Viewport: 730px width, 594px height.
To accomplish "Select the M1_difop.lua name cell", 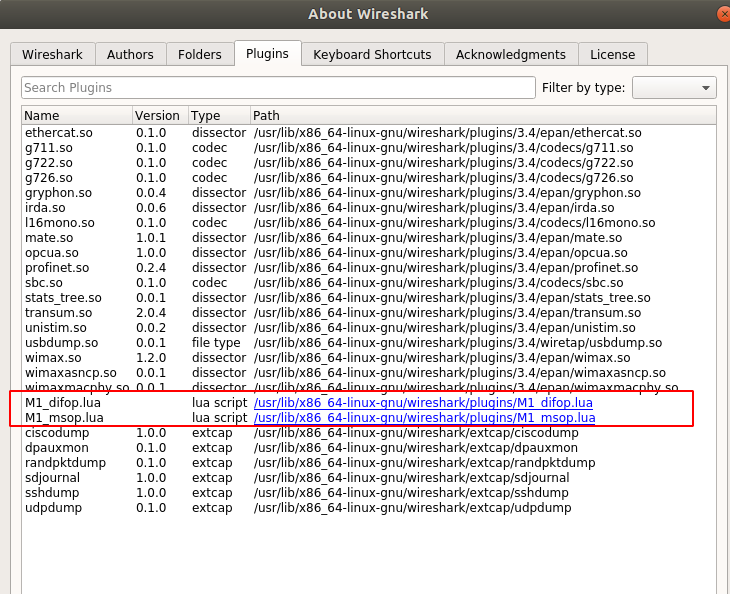I will pyautogui.click(x=63, y=403).
